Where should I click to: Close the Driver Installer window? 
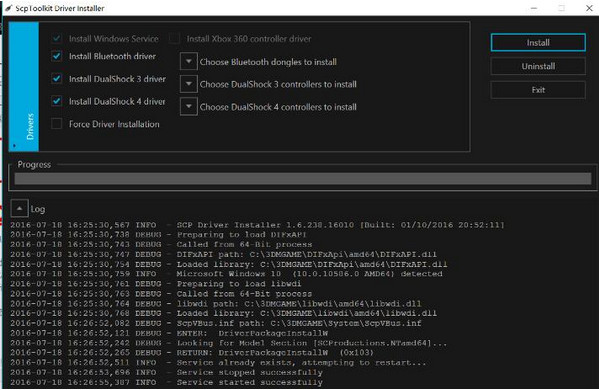(589, 8)
